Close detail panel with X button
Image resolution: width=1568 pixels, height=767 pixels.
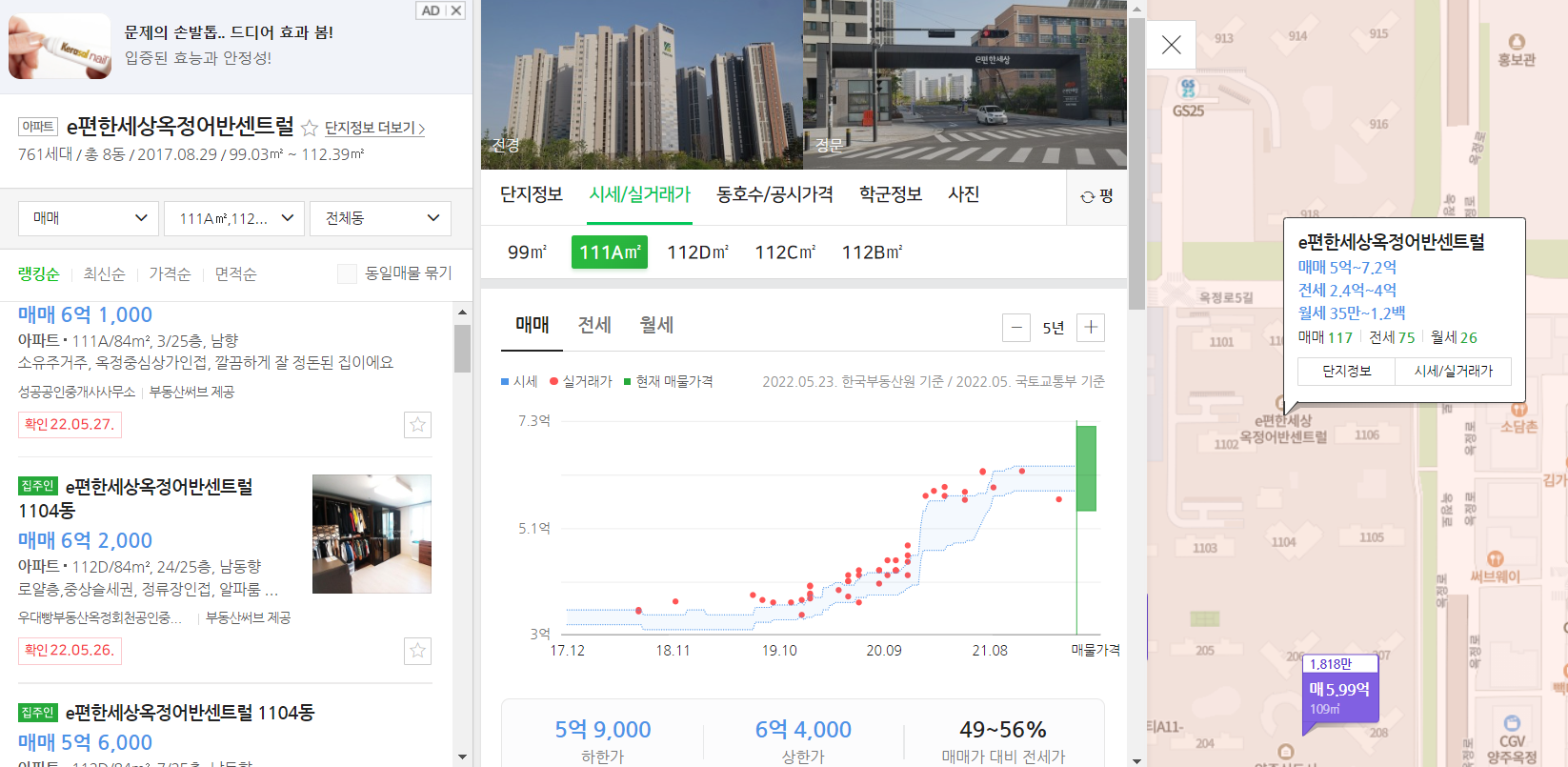coord(1172,45)
